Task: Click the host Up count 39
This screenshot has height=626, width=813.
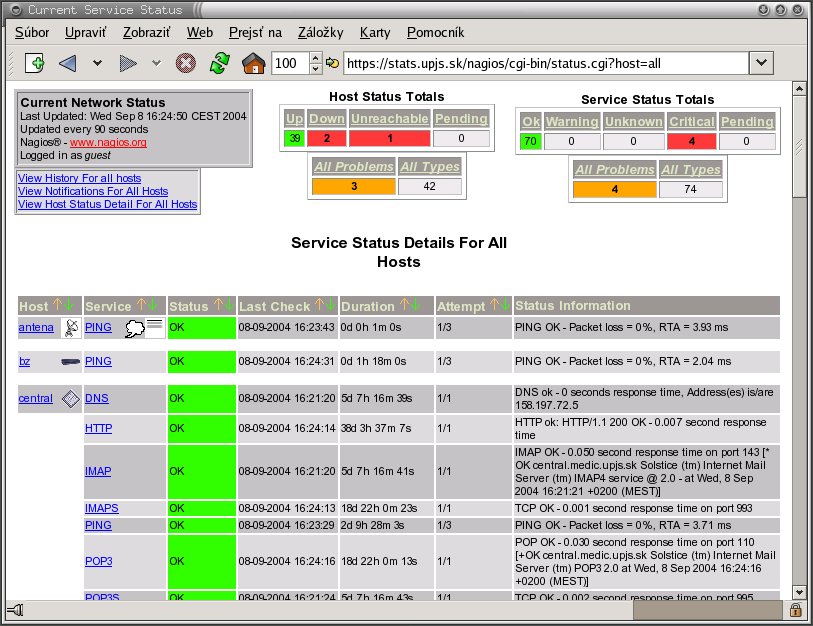Action: 295,138
